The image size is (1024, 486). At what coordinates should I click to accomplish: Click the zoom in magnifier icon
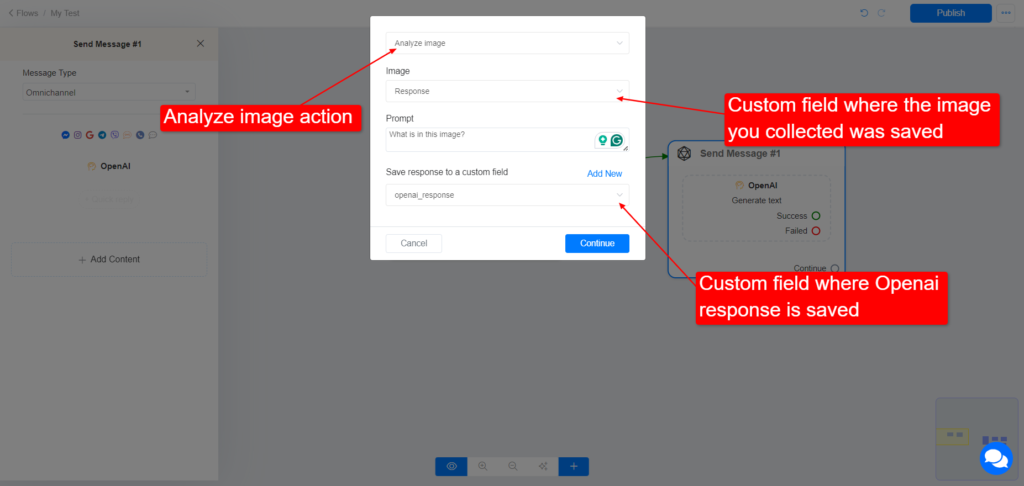coord(483,466)
